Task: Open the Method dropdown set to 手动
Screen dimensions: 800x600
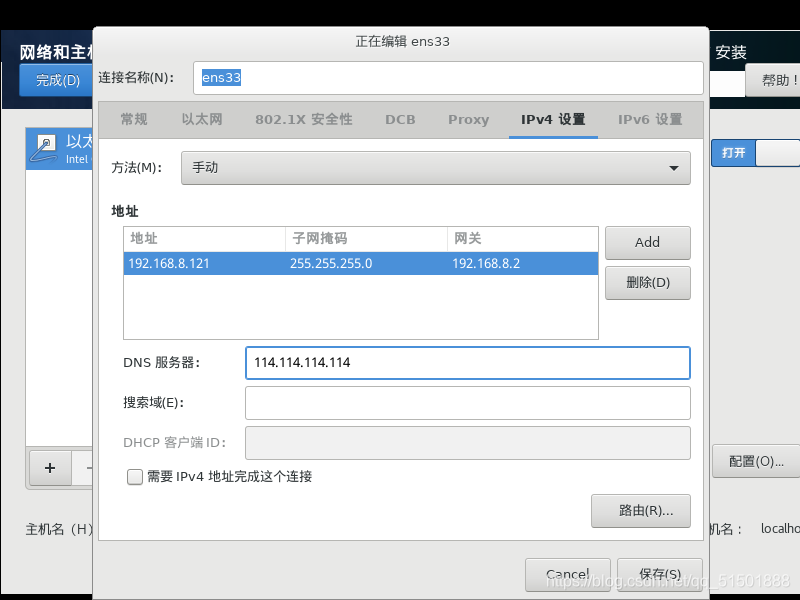Action: click(x=436, y=168)
